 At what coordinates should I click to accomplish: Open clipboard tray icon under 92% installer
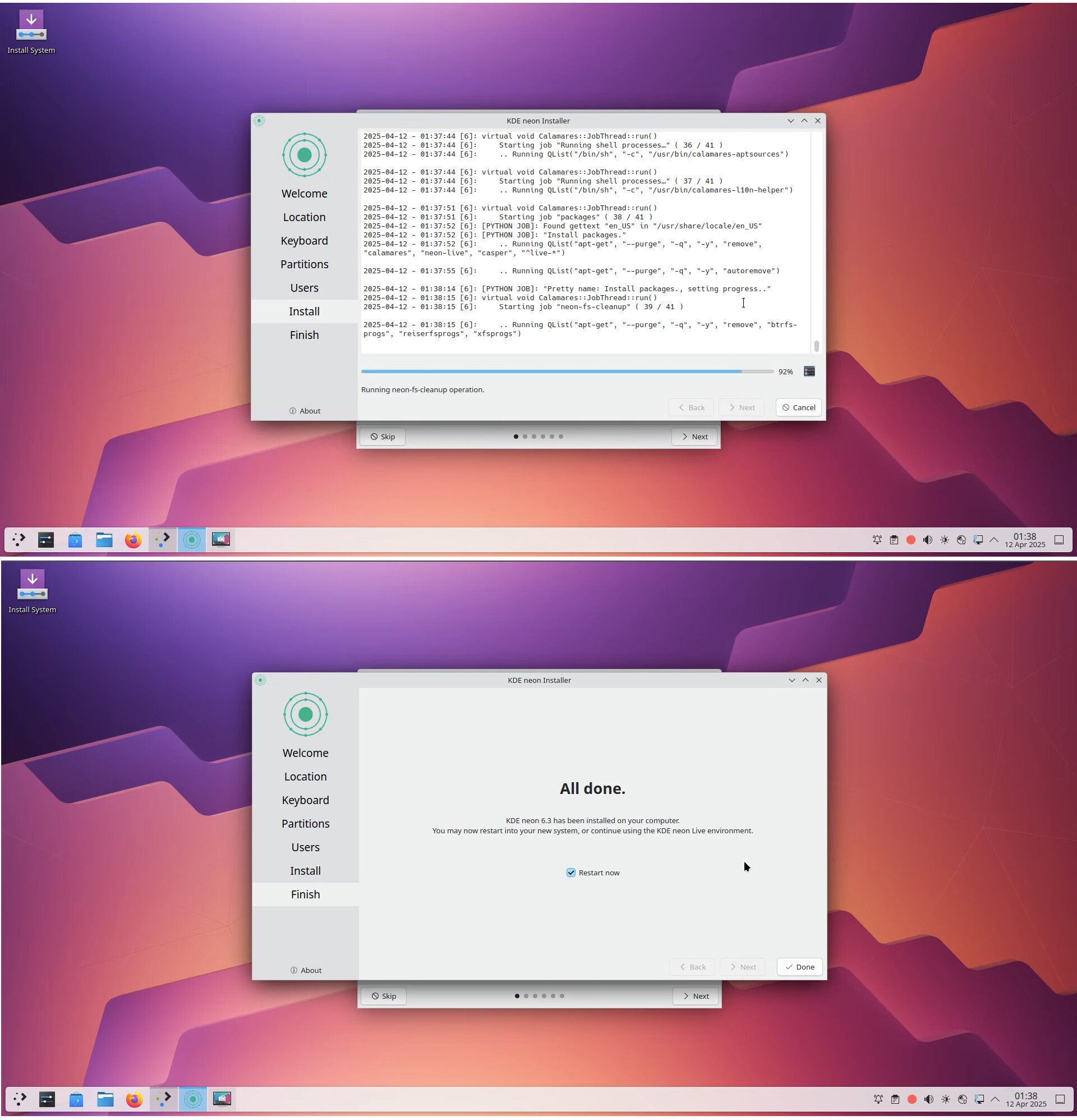(x=894, y=540)
